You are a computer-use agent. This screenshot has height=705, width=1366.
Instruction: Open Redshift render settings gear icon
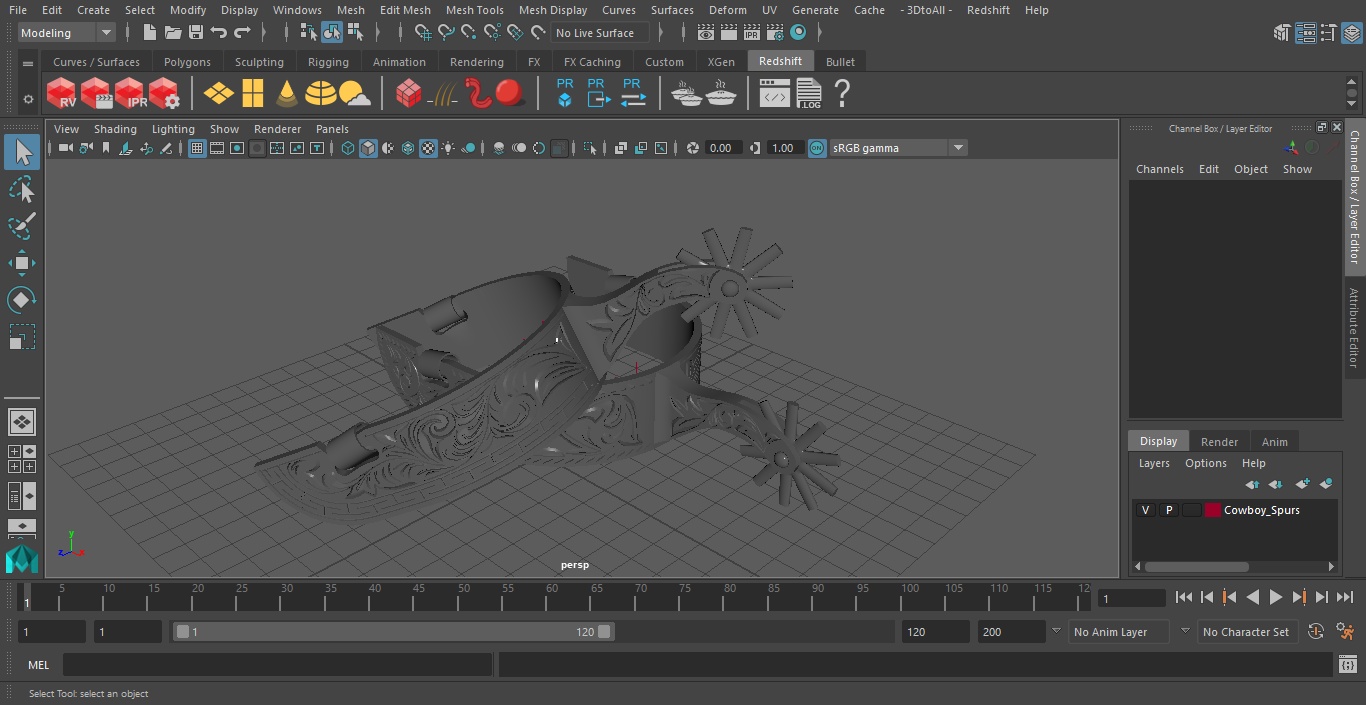(164, 94)
